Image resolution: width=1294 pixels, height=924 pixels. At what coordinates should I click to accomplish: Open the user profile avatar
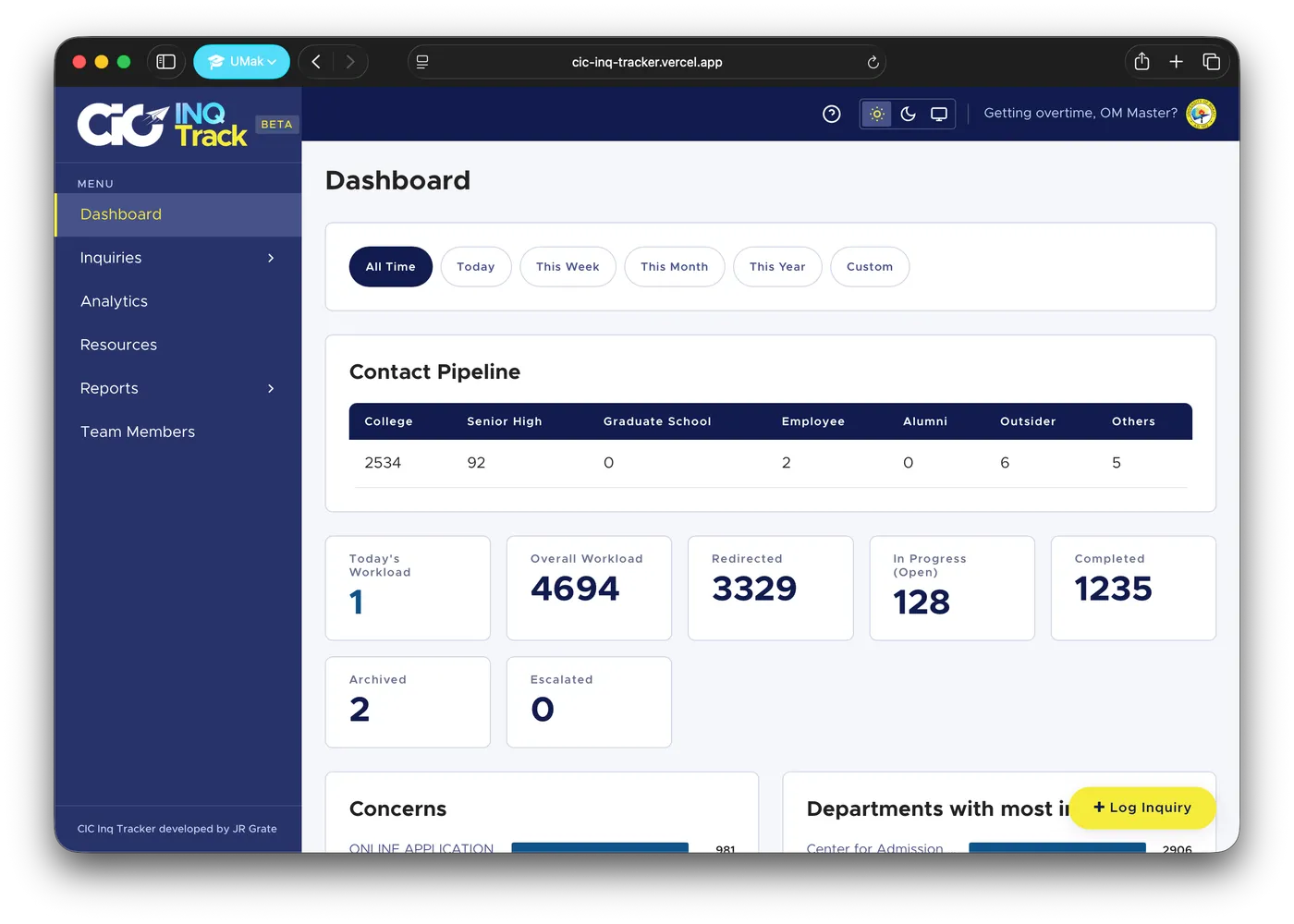coord(1201,114)
